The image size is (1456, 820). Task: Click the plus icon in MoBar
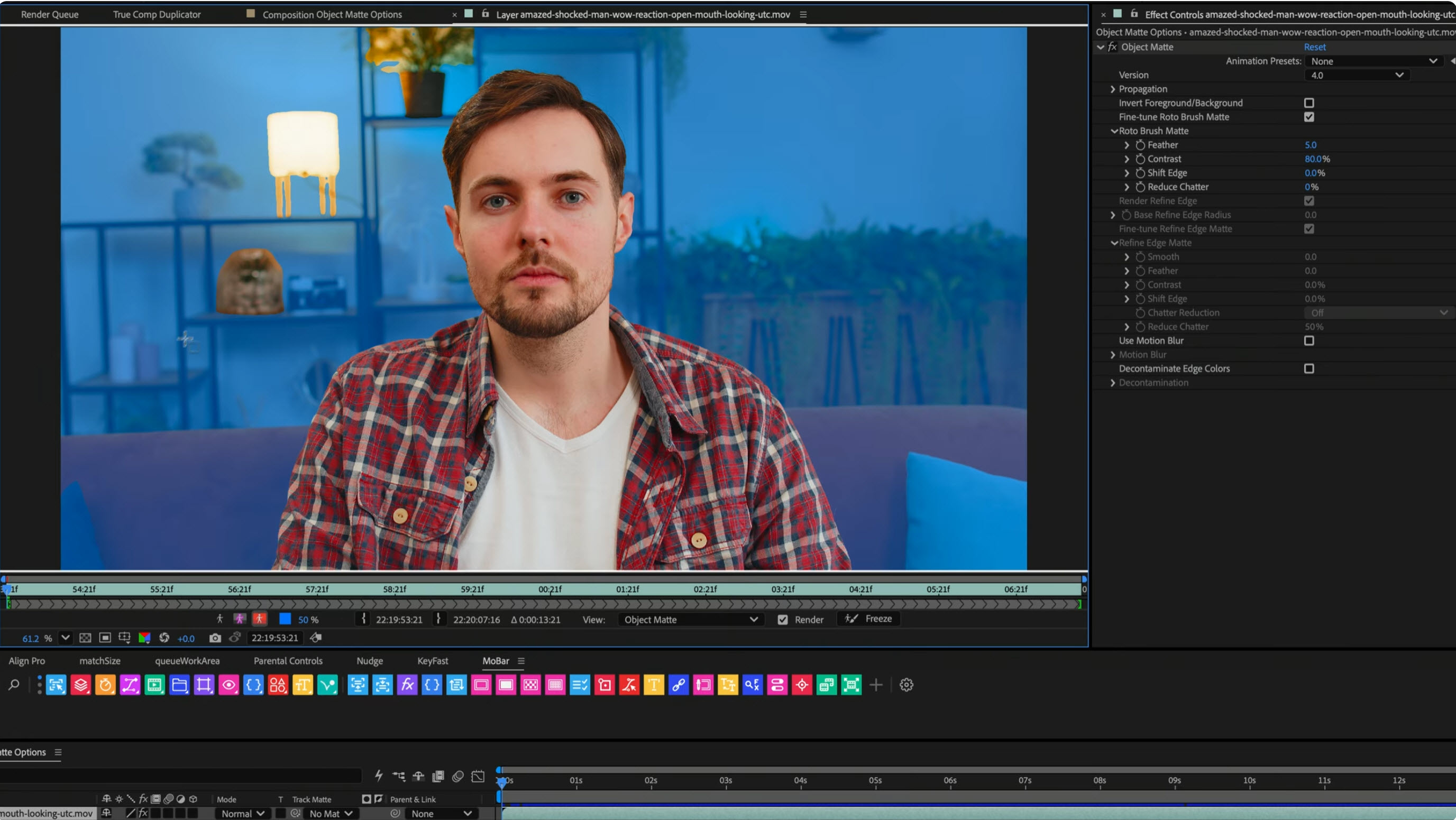[x=875, y=685]
